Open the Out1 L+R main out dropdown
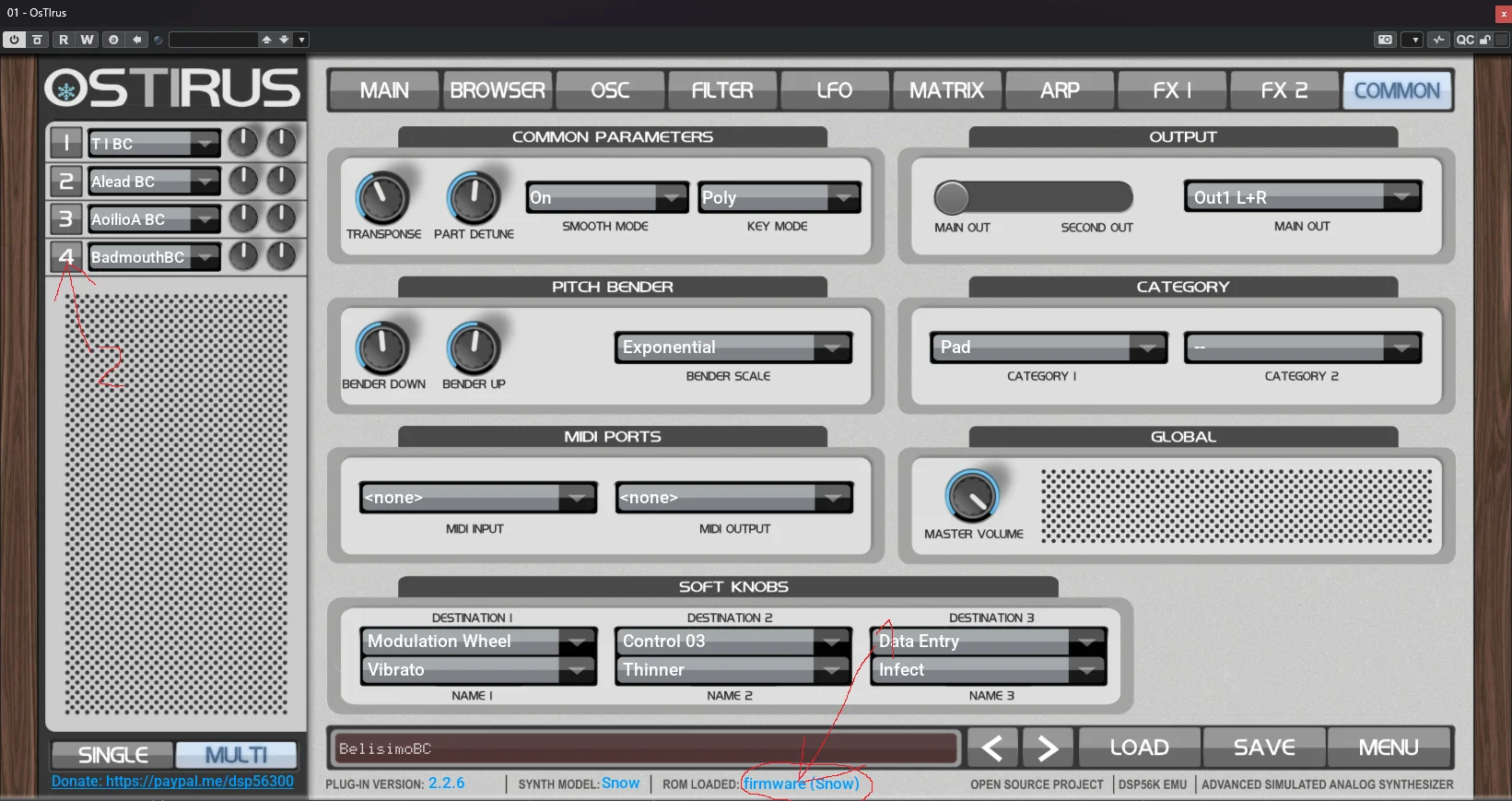 (x=1303, y=197)
